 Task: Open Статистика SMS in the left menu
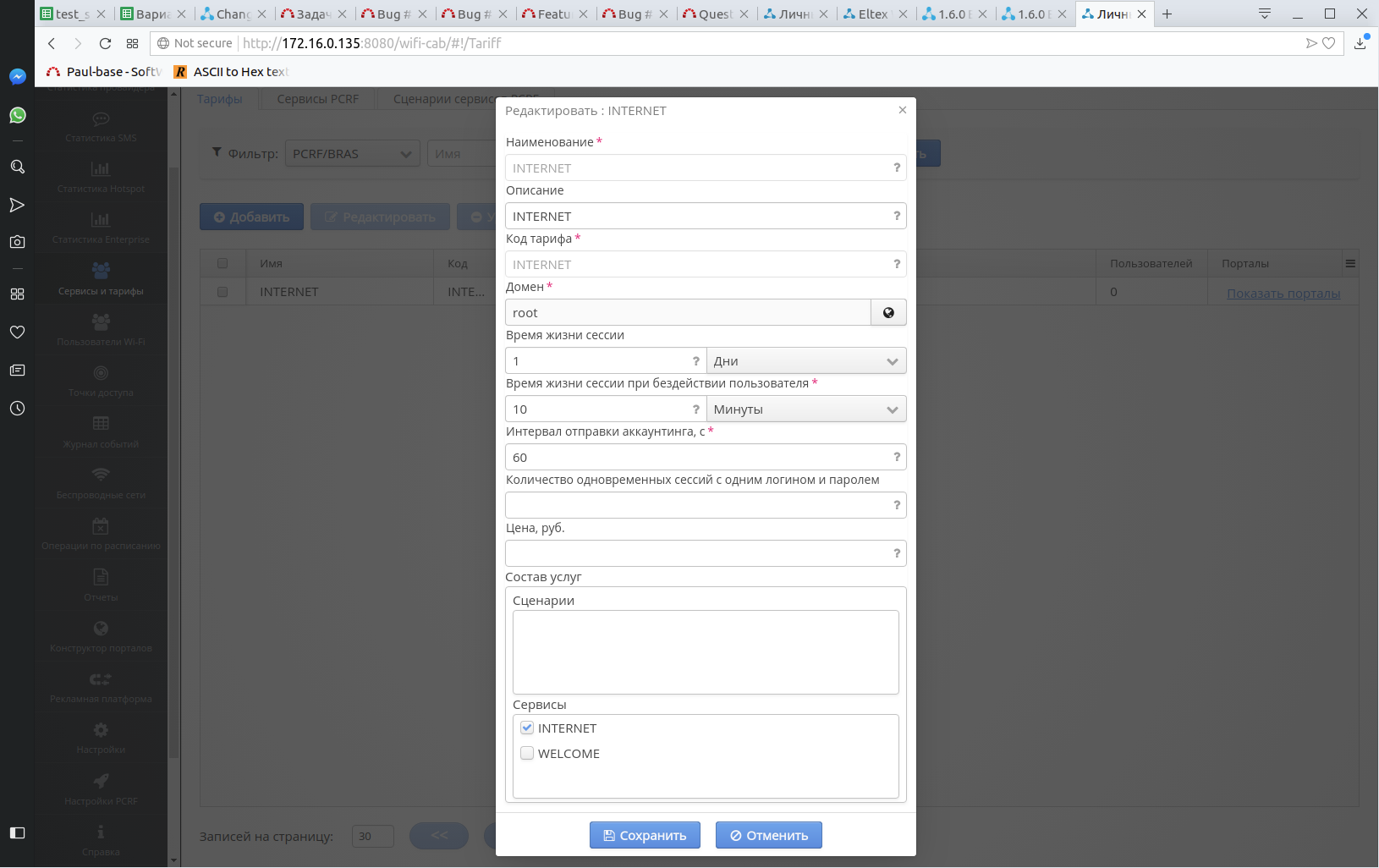tap(101, 127)
